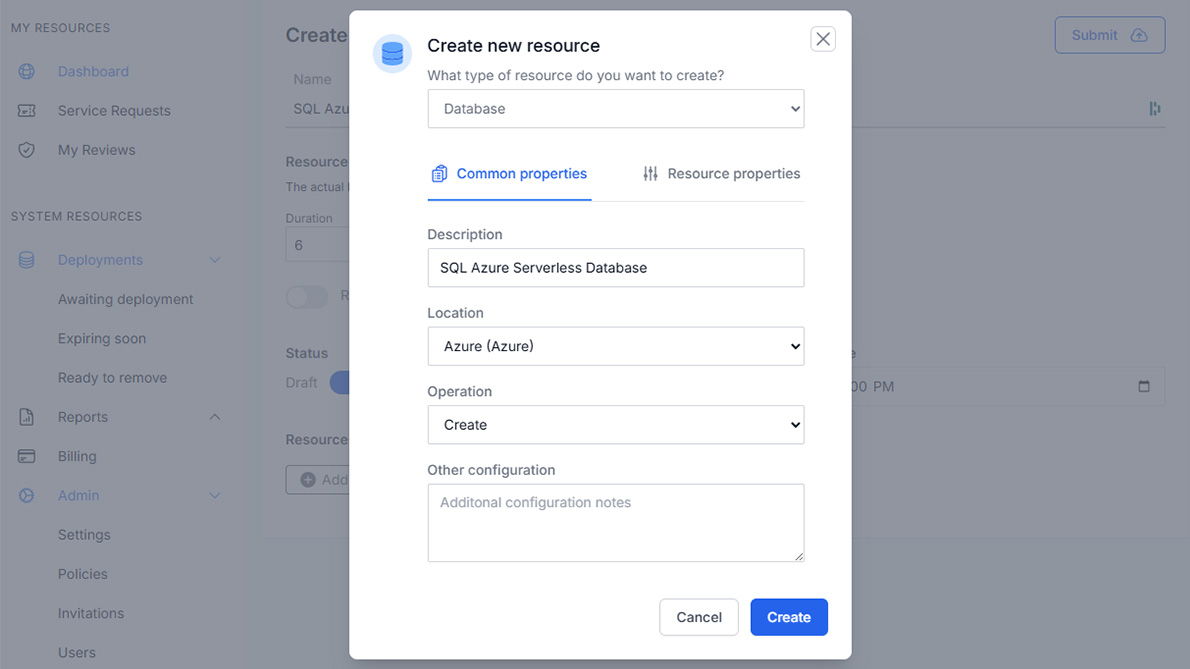Toggle the switch below Duration field
The height and width of the screenshot is (669, 1190).
point(306,297)
